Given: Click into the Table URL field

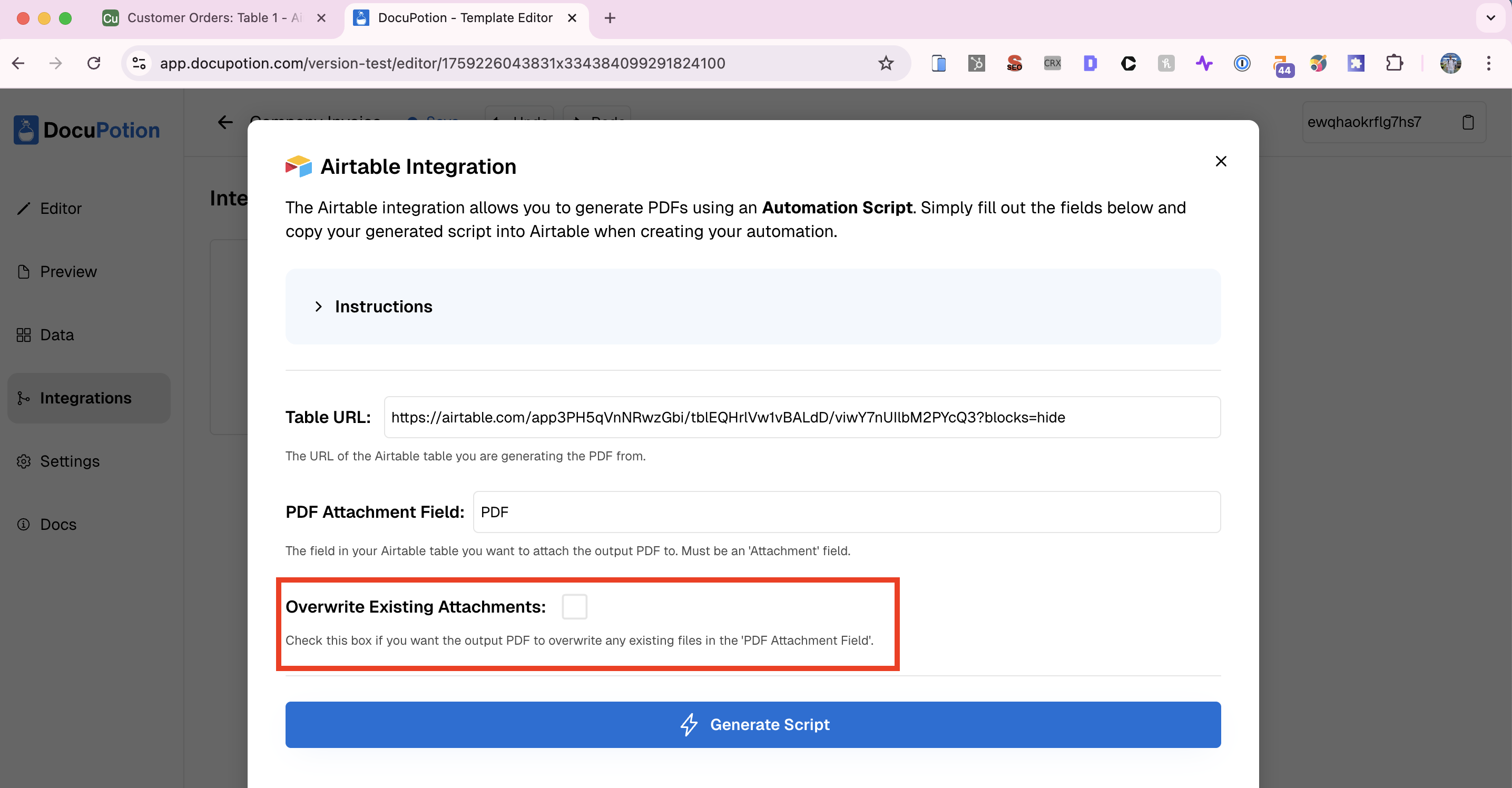Looking at the screenshot, I should (x=801, y=417).
